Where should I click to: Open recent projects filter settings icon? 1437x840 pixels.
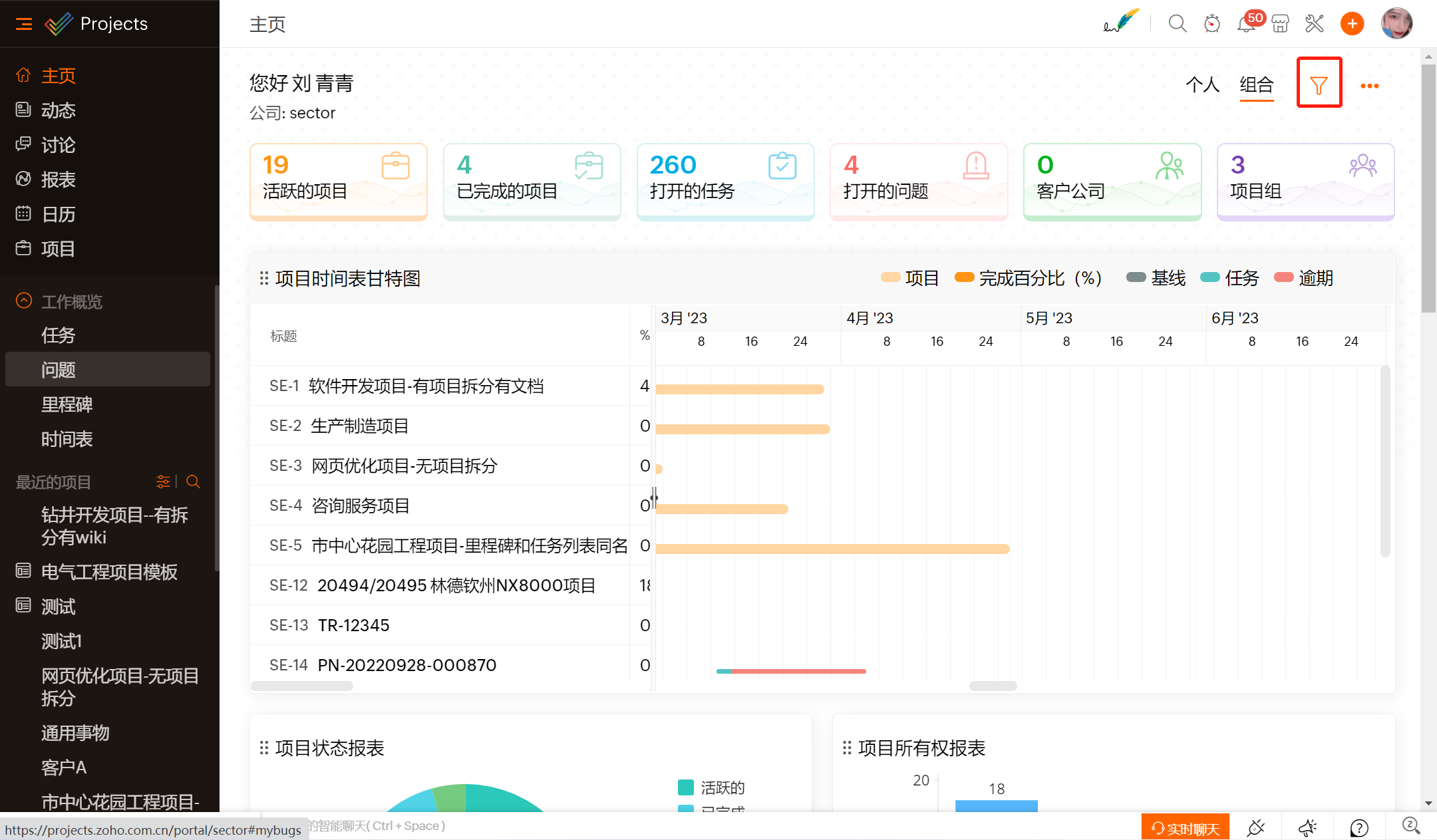(163, 482)
